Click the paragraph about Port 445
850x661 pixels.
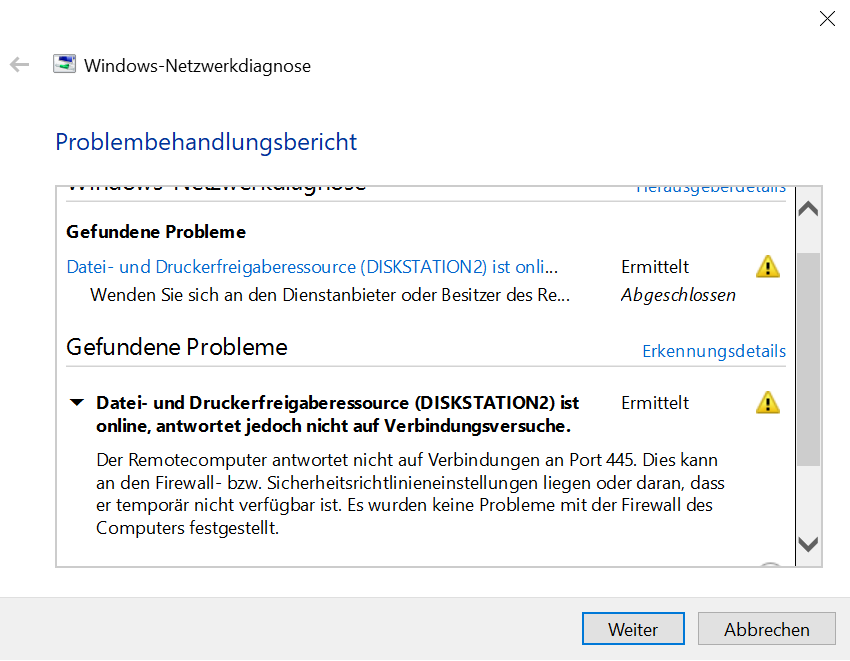coord(410,493)
